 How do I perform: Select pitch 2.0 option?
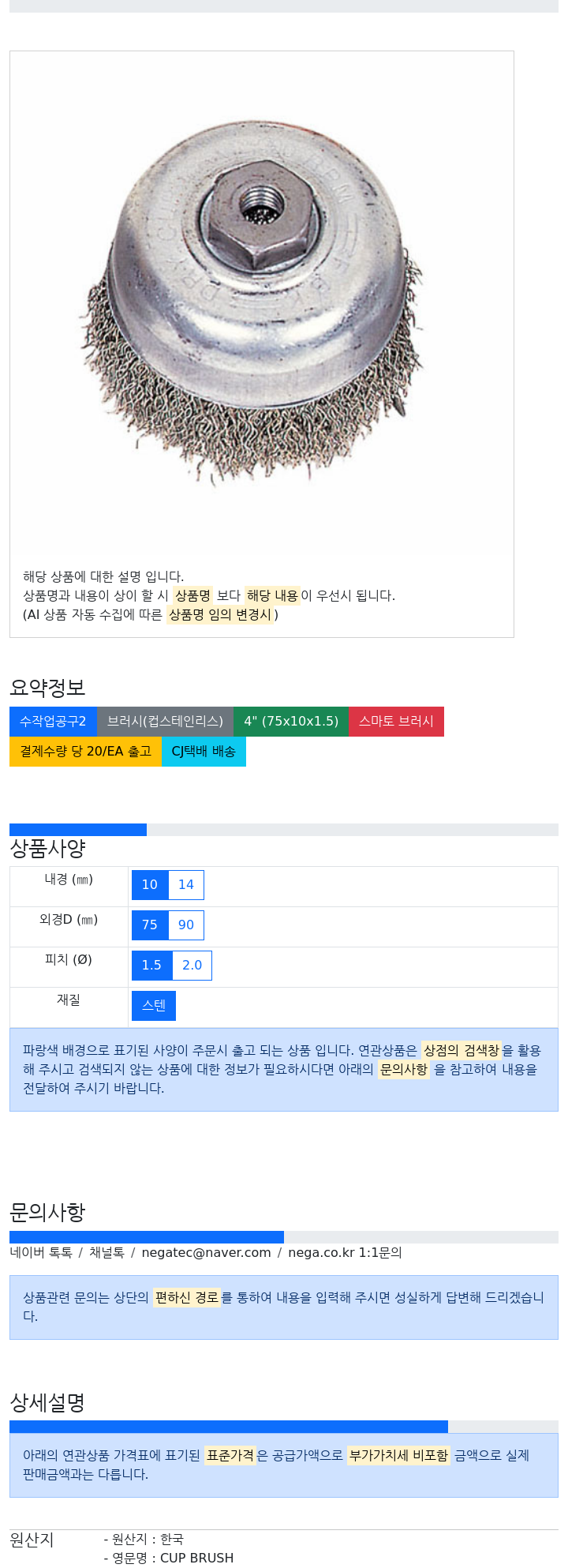192,966
